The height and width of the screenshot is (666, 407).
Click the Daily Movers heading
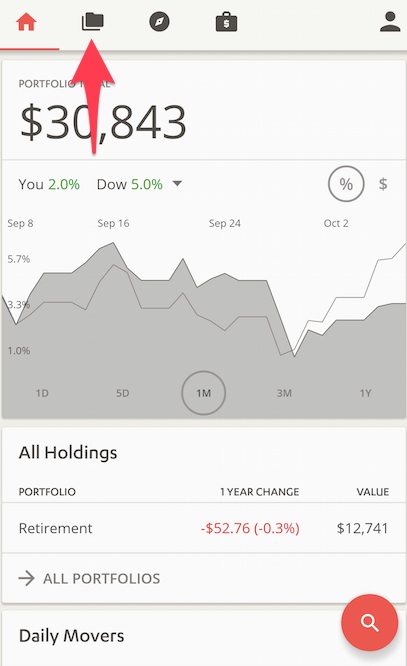coord(71,636)
